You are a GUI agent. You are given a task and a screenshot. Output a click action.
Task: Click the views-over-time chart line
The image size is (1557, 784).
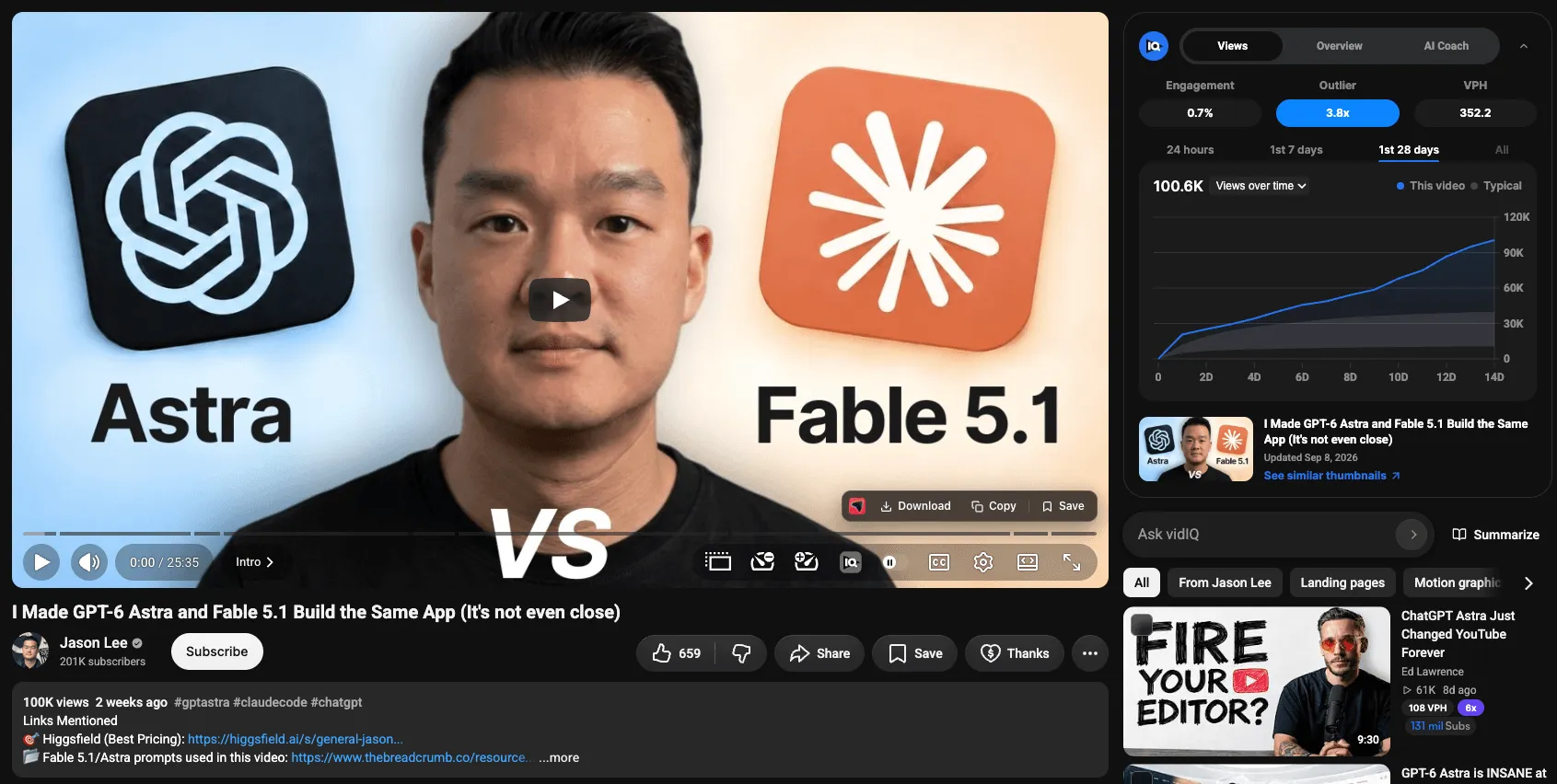tap(1326, 302)
